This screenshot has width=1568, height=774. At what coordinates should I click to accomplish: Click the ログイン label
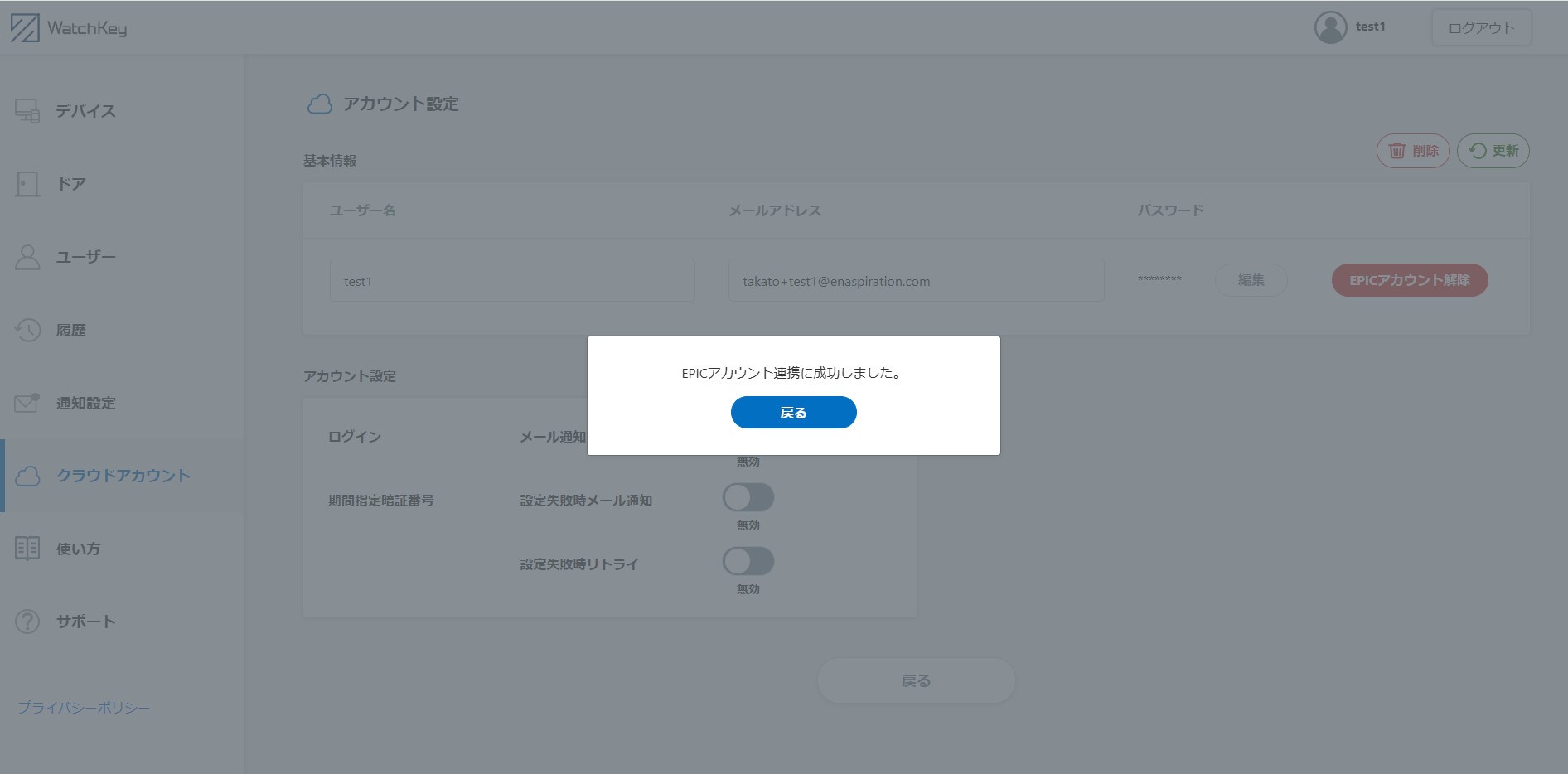[x=355, y=437]
